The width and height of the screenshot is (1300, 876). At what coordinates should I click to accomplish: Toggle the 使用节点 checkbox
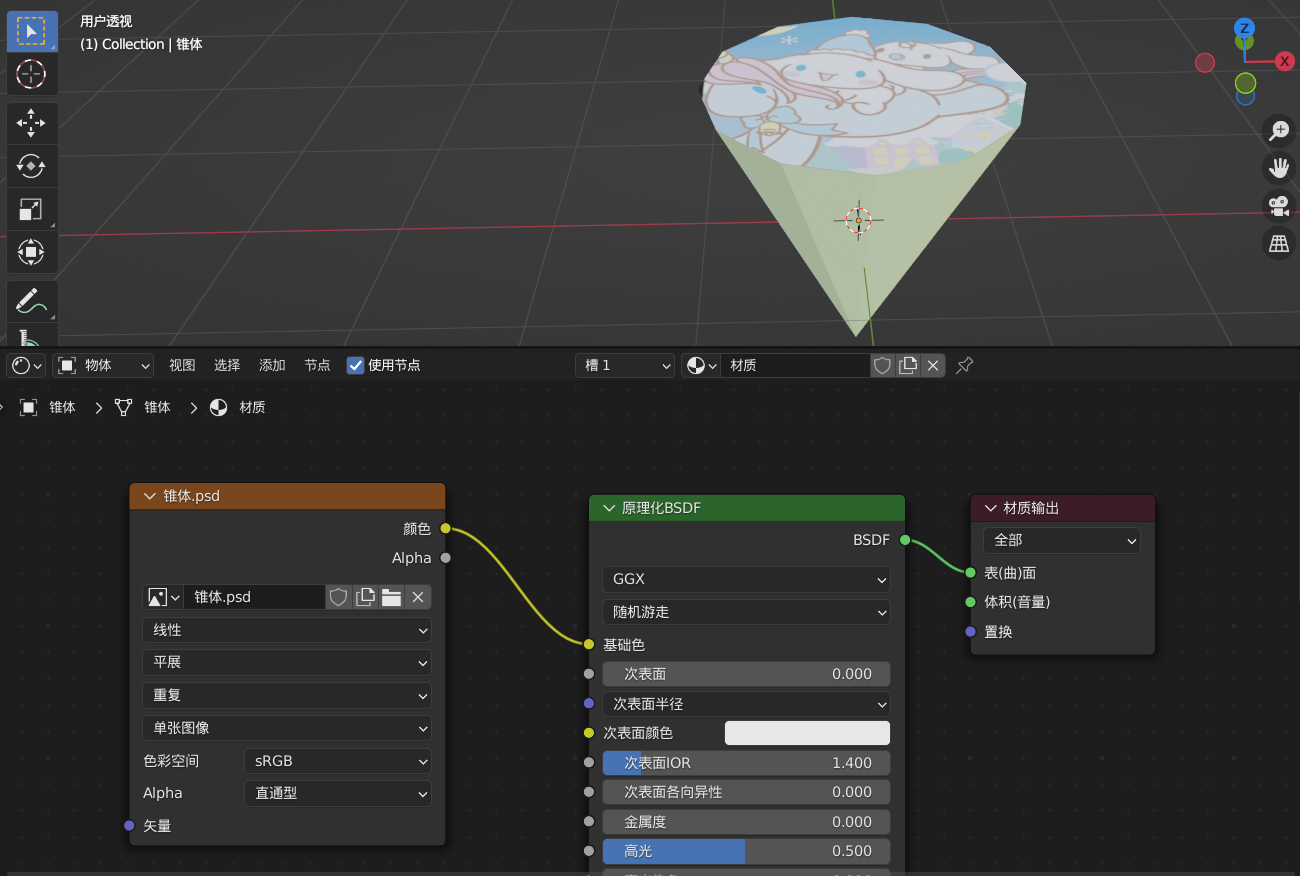click(355, 365)
